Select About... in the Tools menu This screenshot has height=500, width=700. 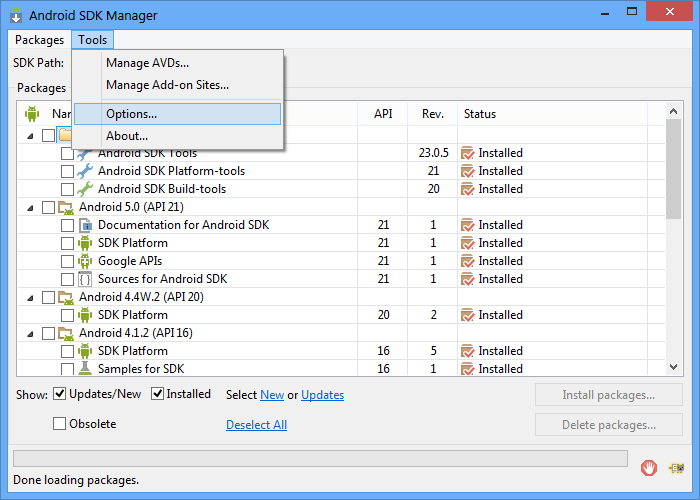pyautogui.click(x=178, y=136)
